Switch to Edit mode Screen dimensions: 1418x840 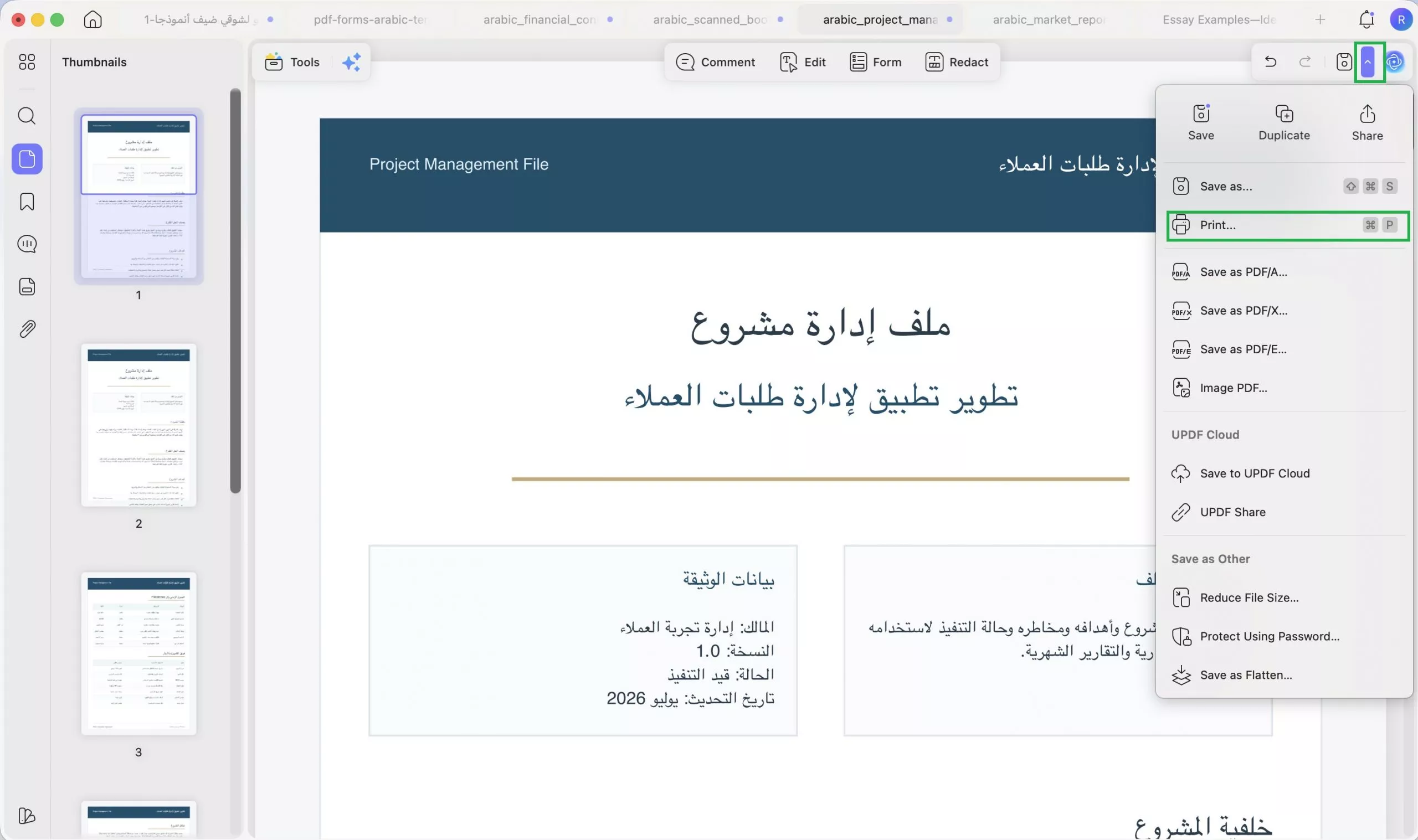click(803, 61)
